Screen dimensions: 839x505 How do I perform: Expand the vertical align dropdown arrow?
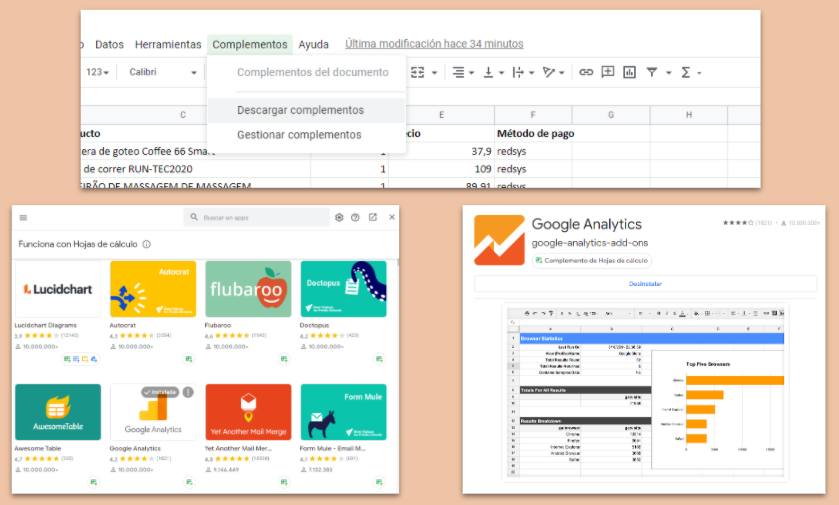(501, 73)
